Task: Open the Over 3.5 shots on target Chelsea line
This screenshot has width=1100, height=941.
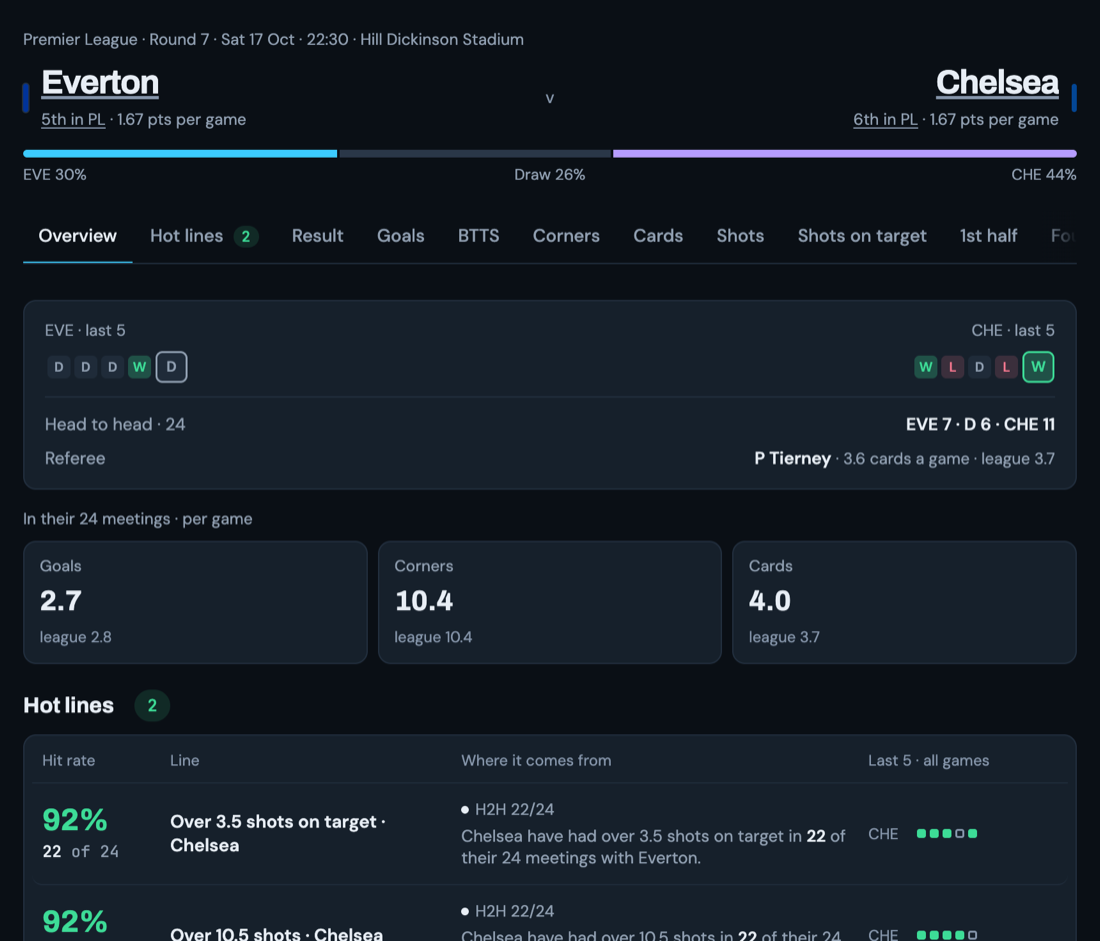Action: tap(550, 834)
